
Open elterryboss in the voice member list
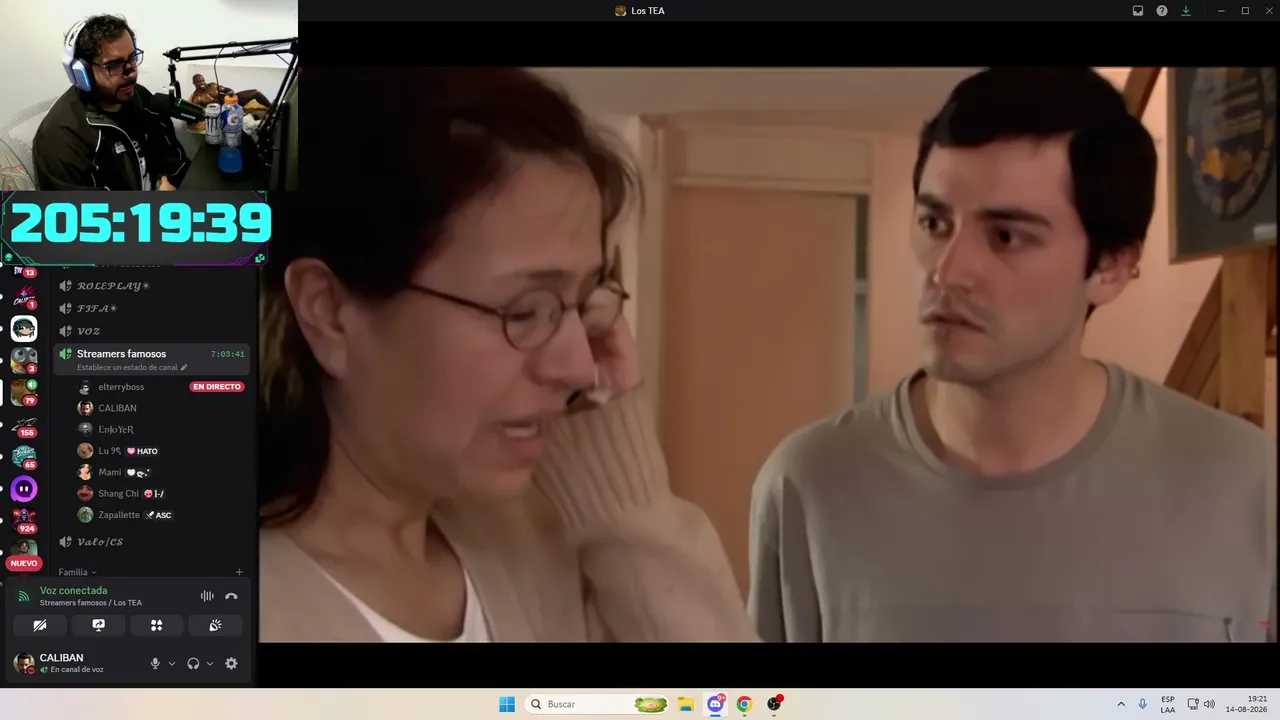click(x=121, y=387)
